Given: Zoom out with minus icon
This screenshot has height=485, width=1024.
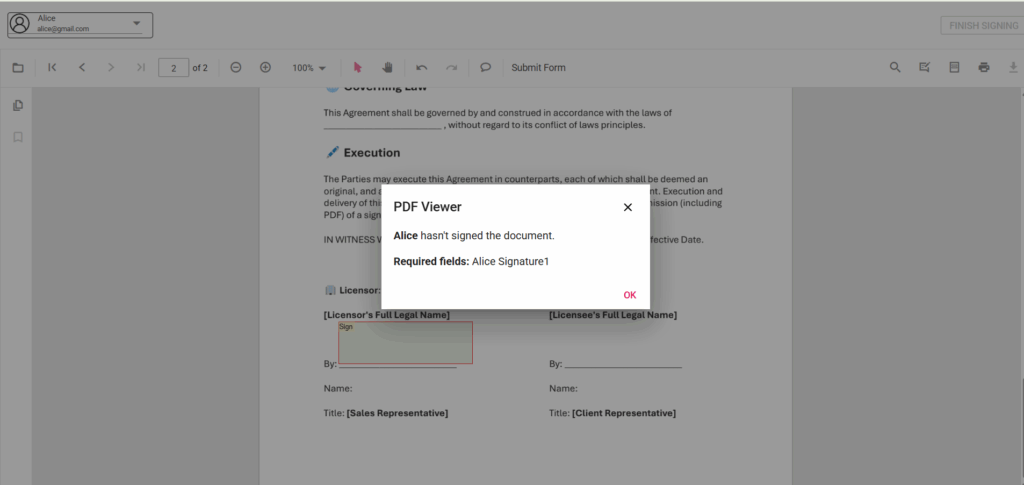Looking at the screenshot, I should [236, 67].
